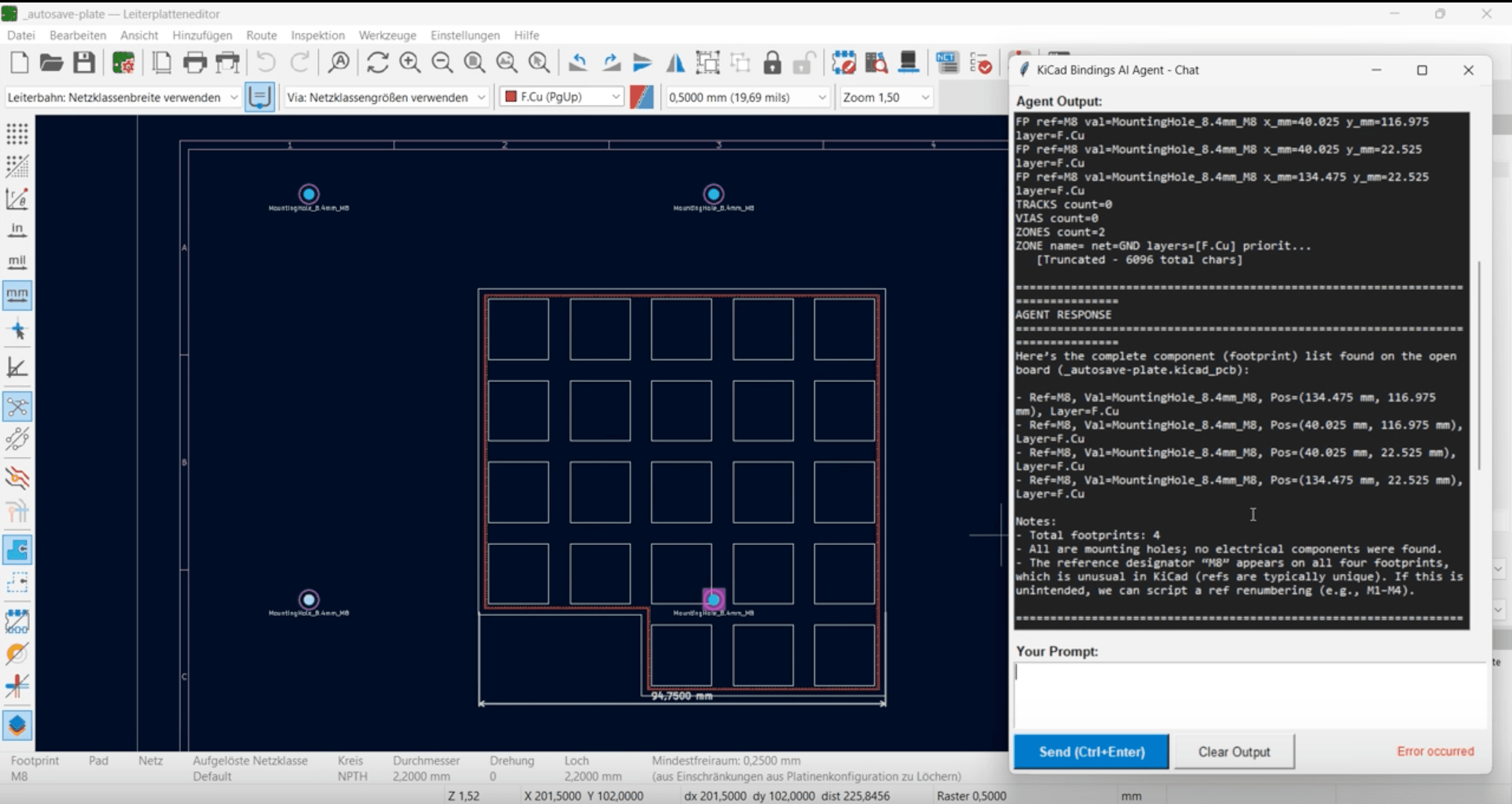1512x804 pixels.
Task: Open the Appearance layers icon on left toolbar
Action: pos(17,726)
